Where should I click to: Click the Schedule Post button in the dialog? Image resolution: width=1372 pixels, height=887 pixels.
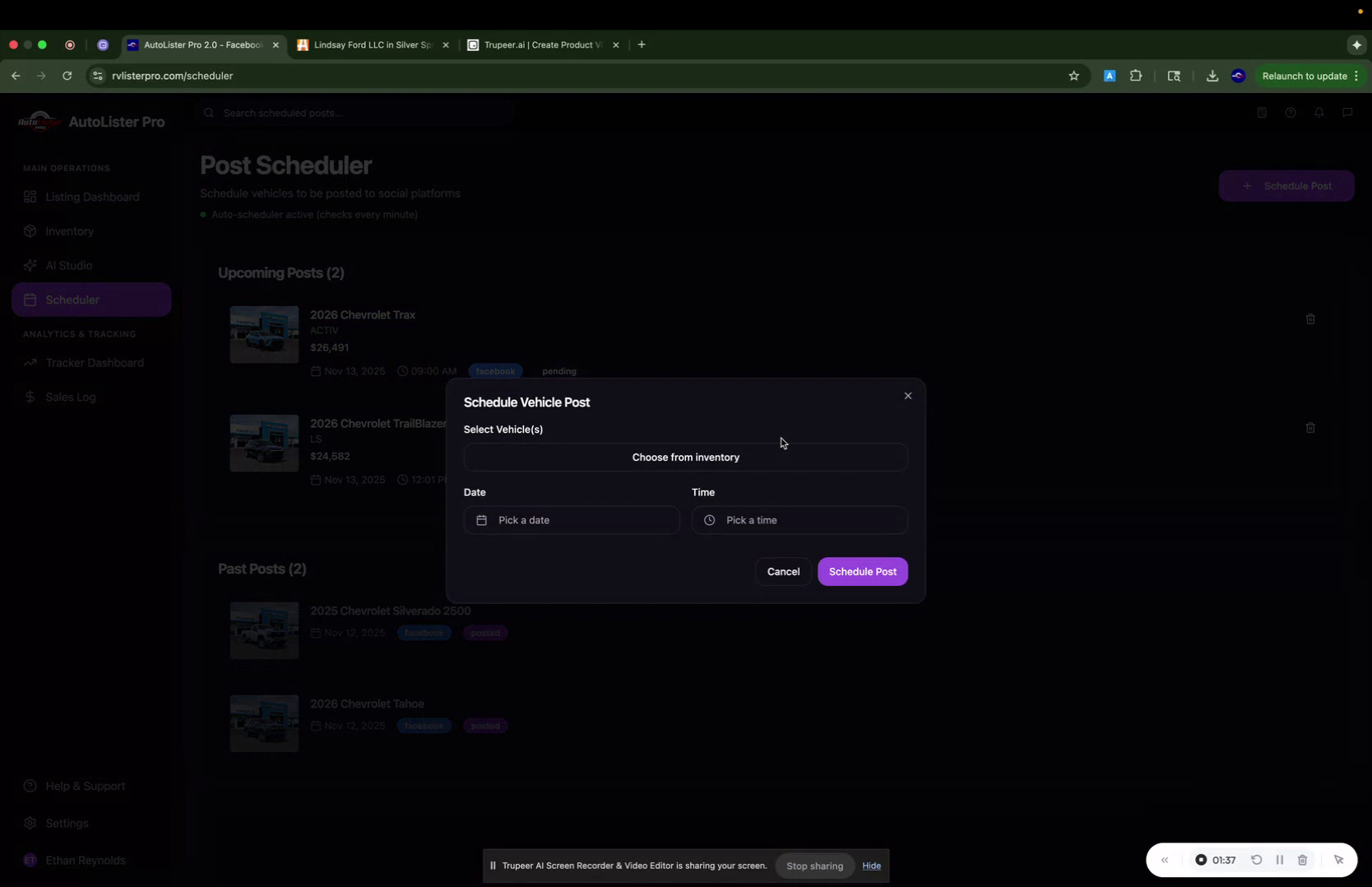862,571
